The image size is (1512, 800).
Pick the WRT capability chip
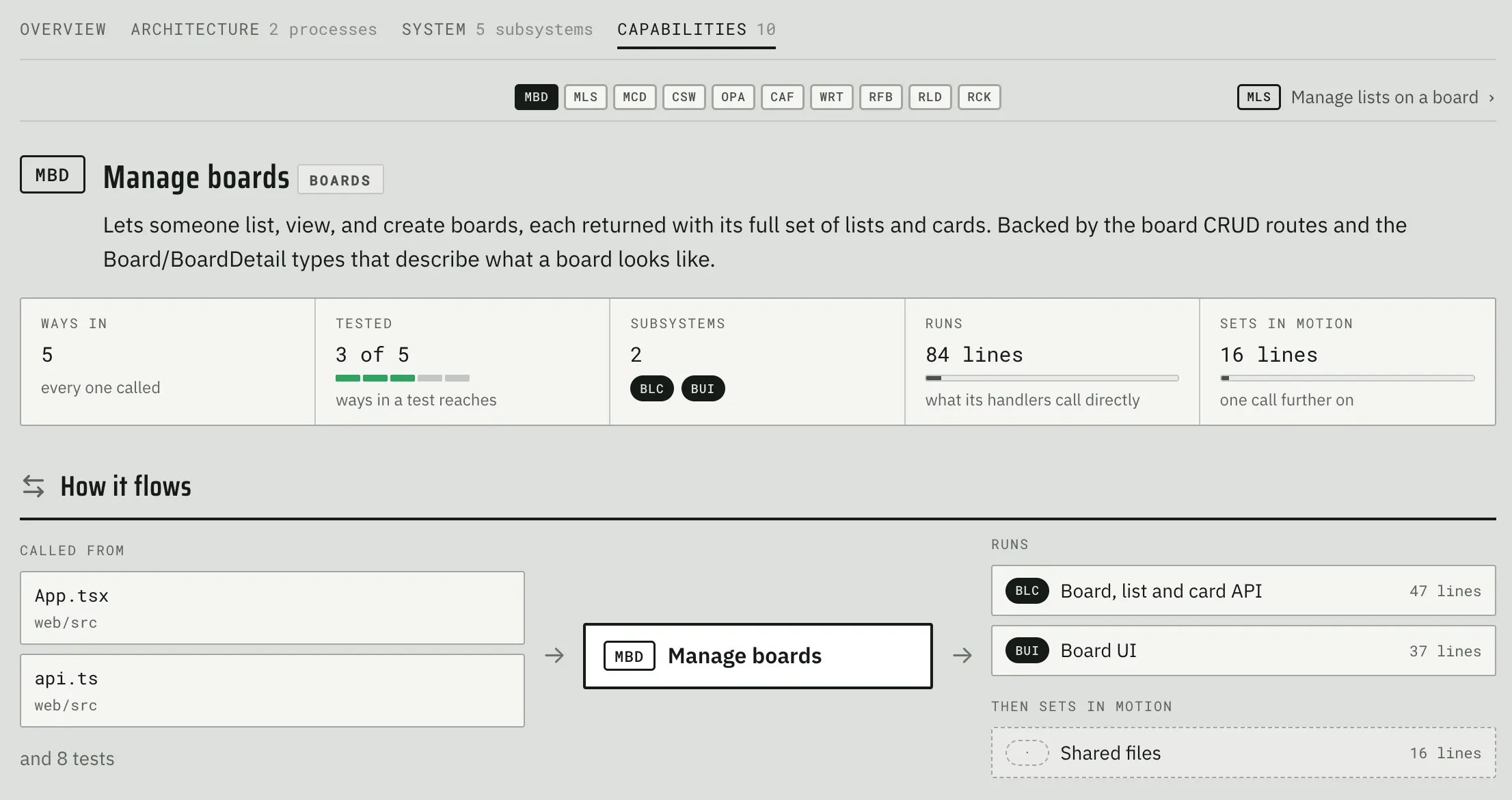(831, 97)
